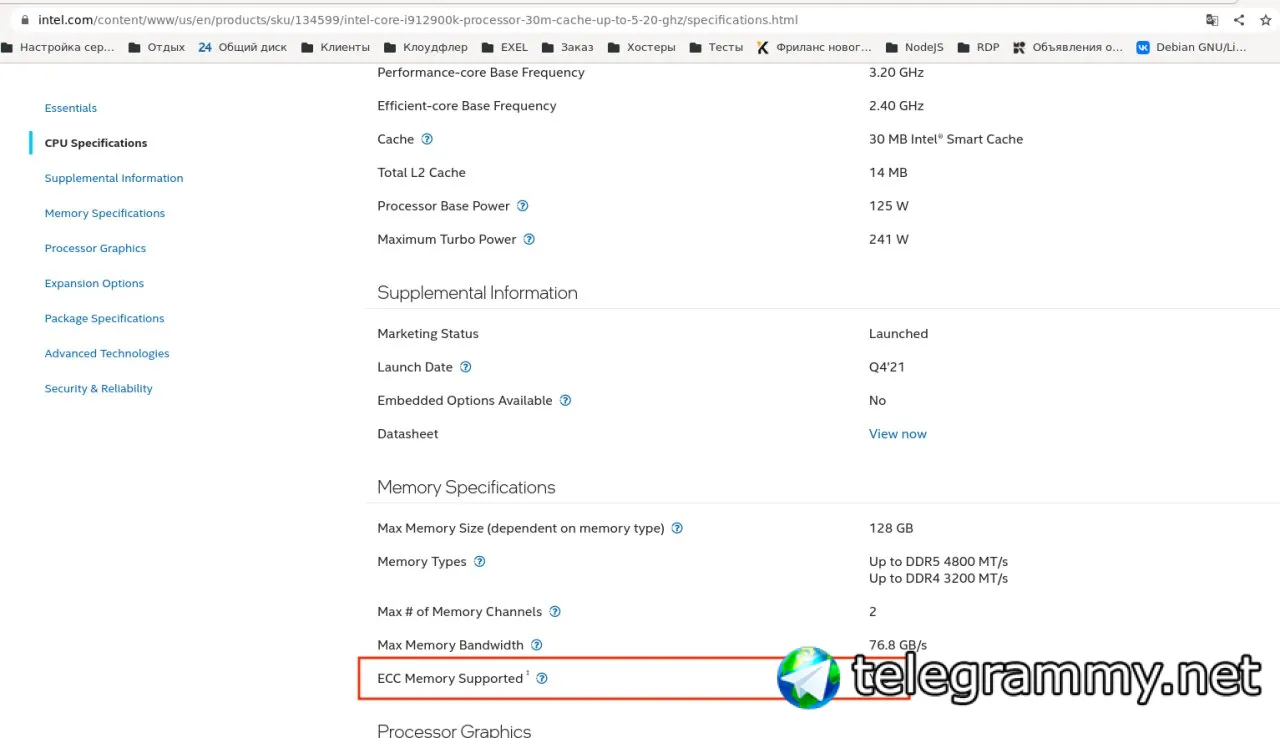Click the Launch Date help icon
This screenshot has height=738, width=1280.
coord(465,367)
